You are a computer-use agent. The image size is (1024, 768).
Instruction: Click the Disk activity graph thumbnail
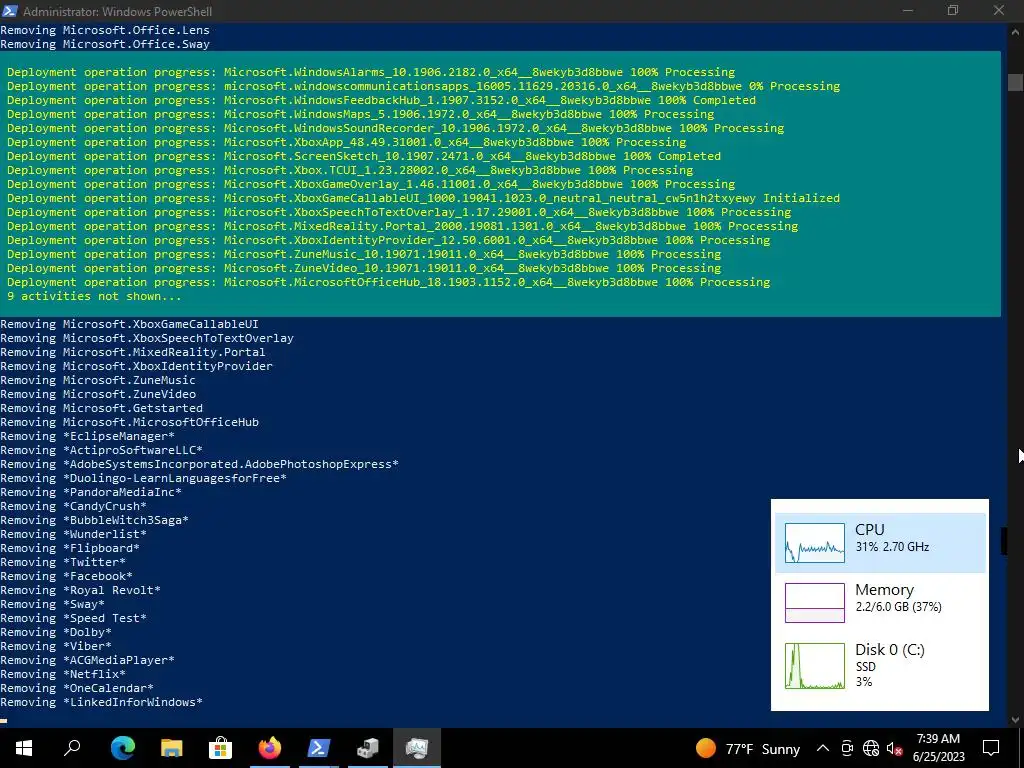coord(814,665)
